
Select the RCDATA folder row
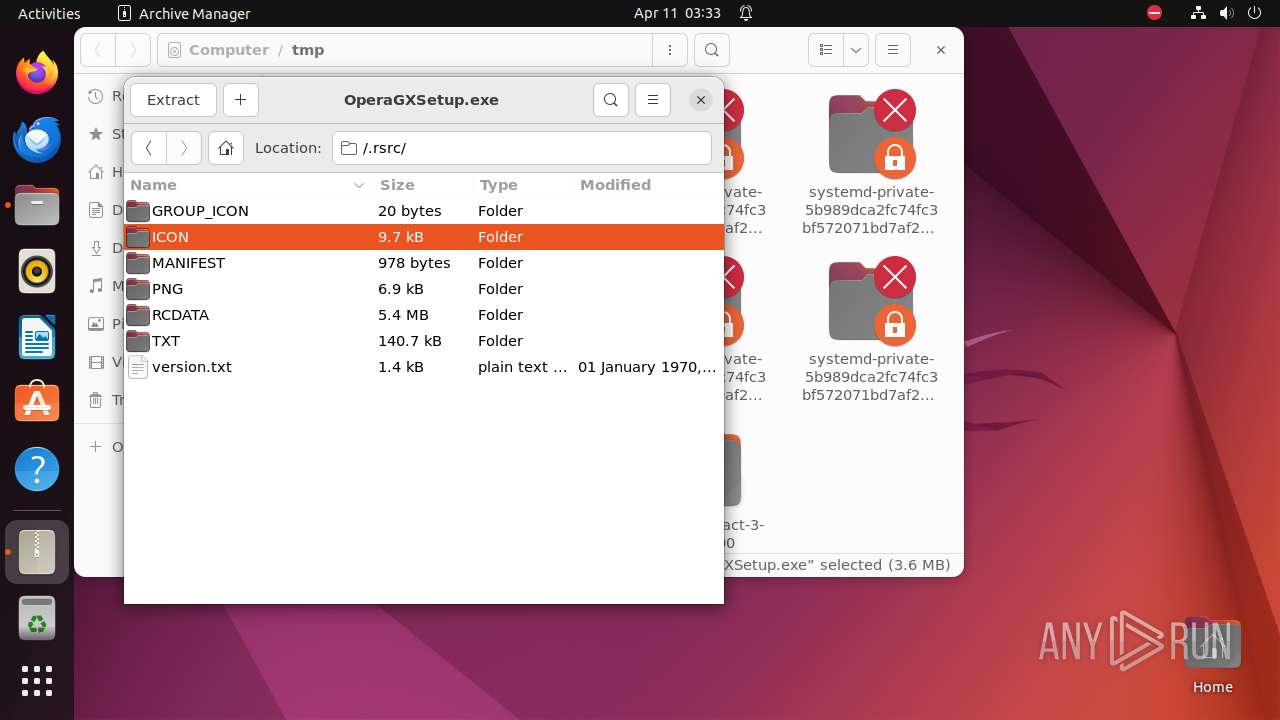click(424, 315)
